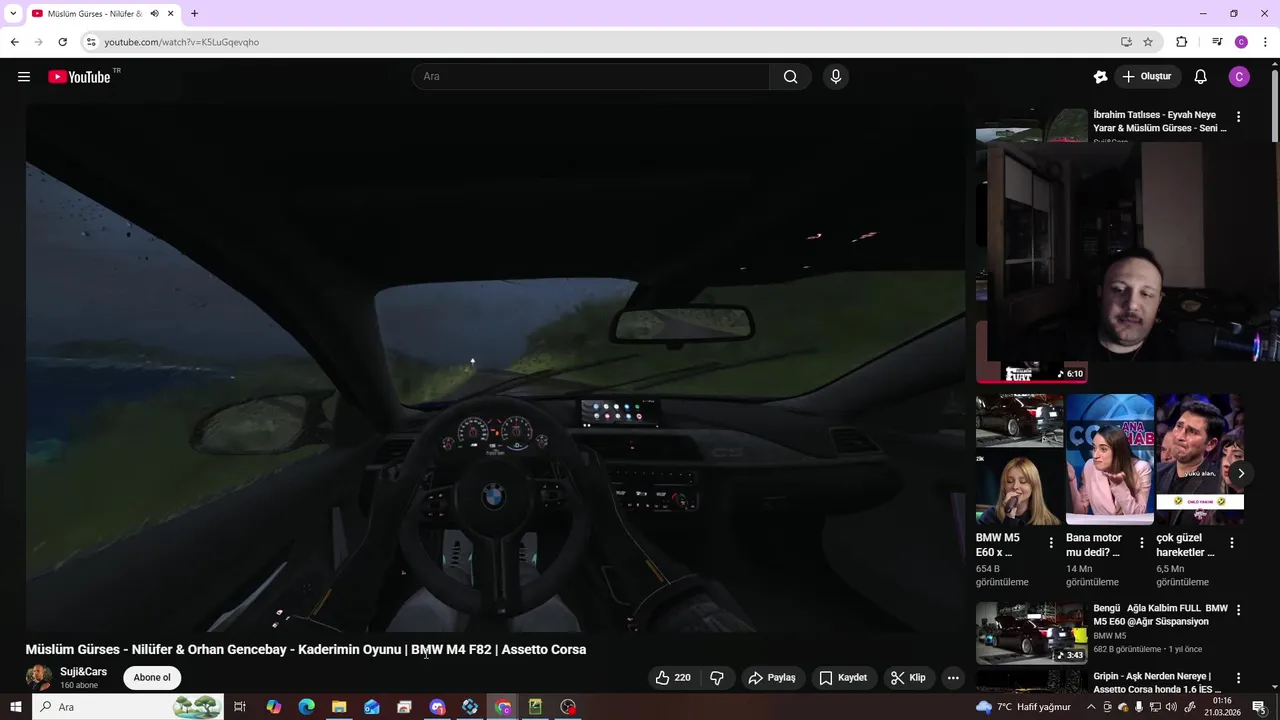1280x720 pixels.
Task: Open the 'Bana motor mu dedi?' short
Action: (1110, 459)
